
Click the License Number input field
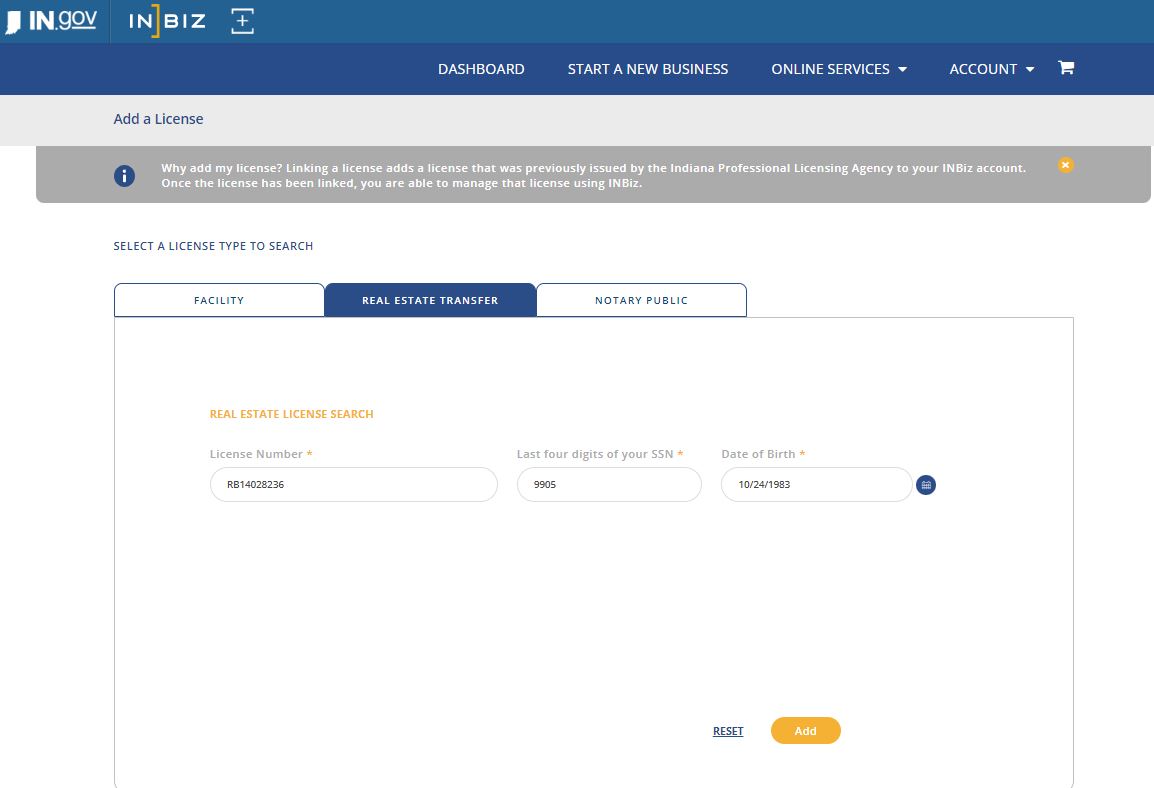[353, 485]
